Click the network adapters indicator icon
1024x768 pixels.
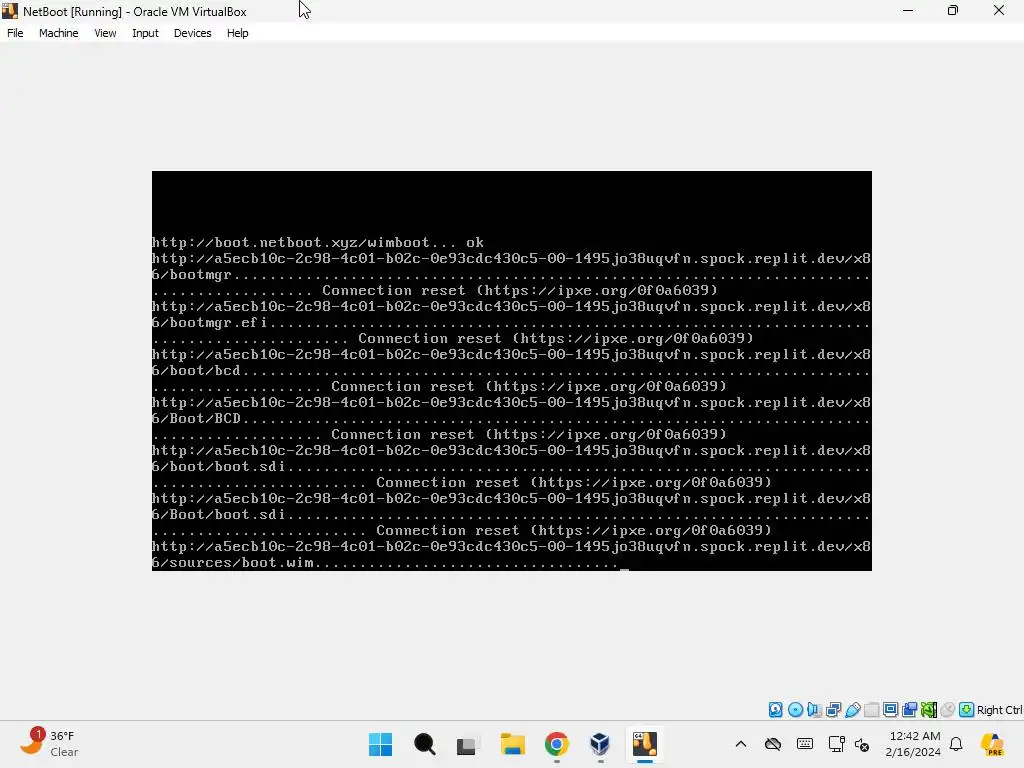coord(833,710)
